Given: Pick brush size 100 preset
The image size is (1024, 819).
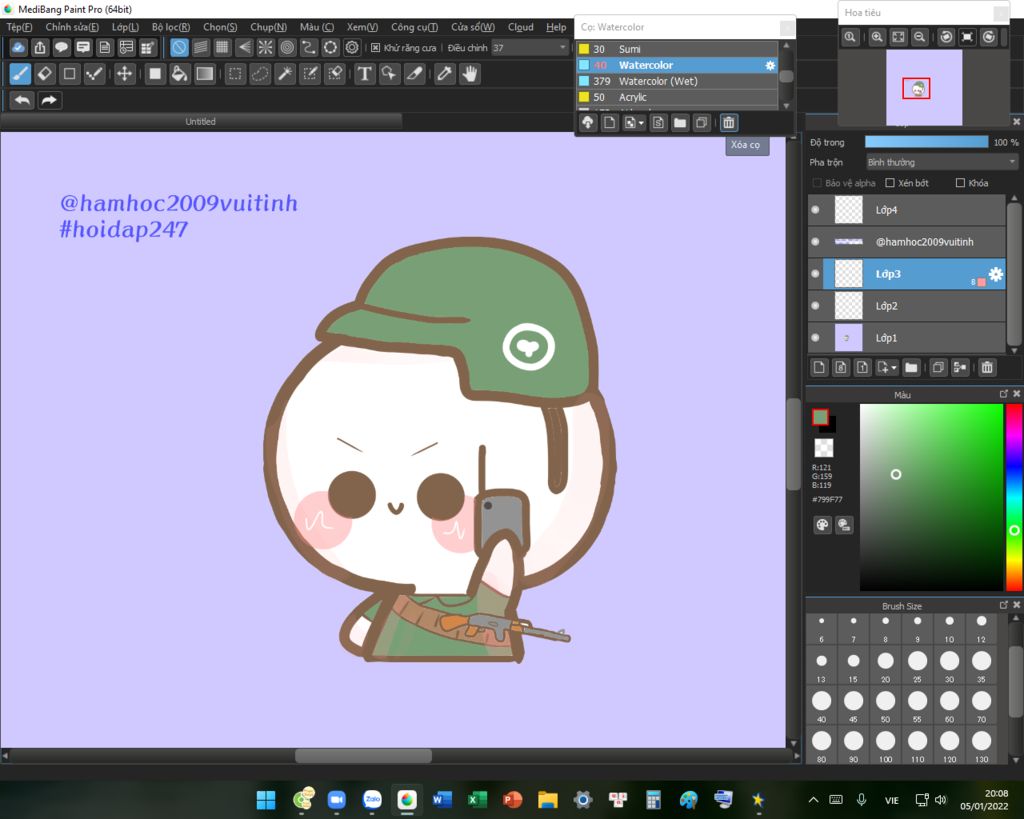Looking at the screenshot, I should tap(885, 745).
